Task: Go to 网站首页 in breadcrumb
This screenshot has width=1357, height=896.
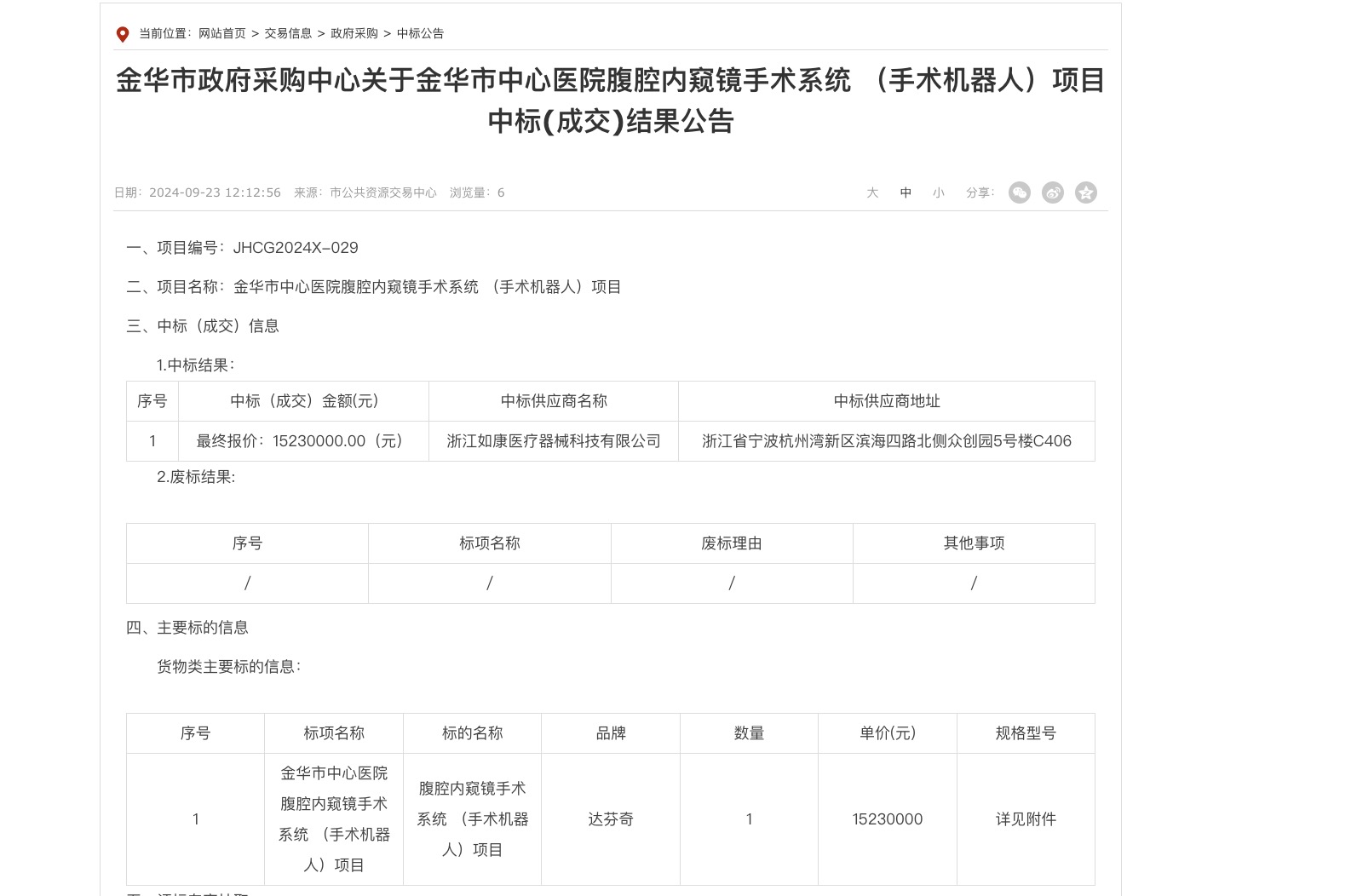Action: (x=222, y=33)
